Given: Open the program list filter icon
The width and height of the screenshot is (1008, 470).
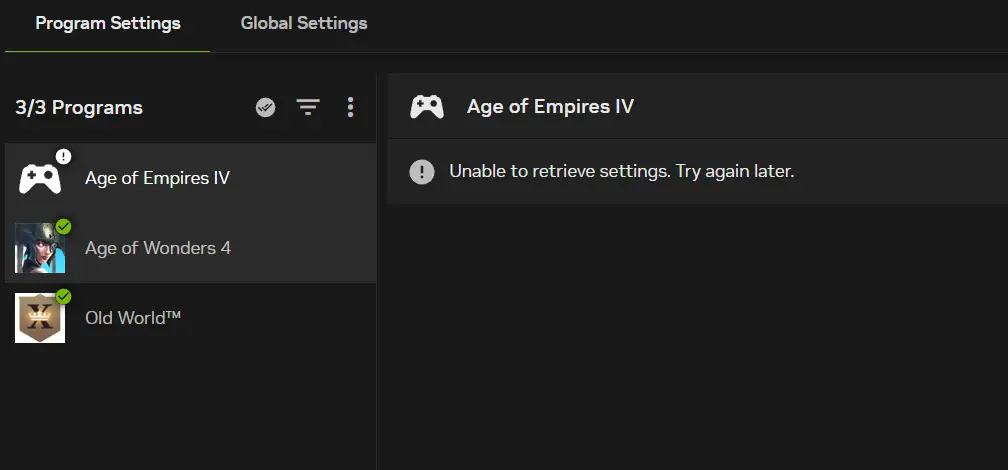Looking at the screenshot, I should (308, 107).
